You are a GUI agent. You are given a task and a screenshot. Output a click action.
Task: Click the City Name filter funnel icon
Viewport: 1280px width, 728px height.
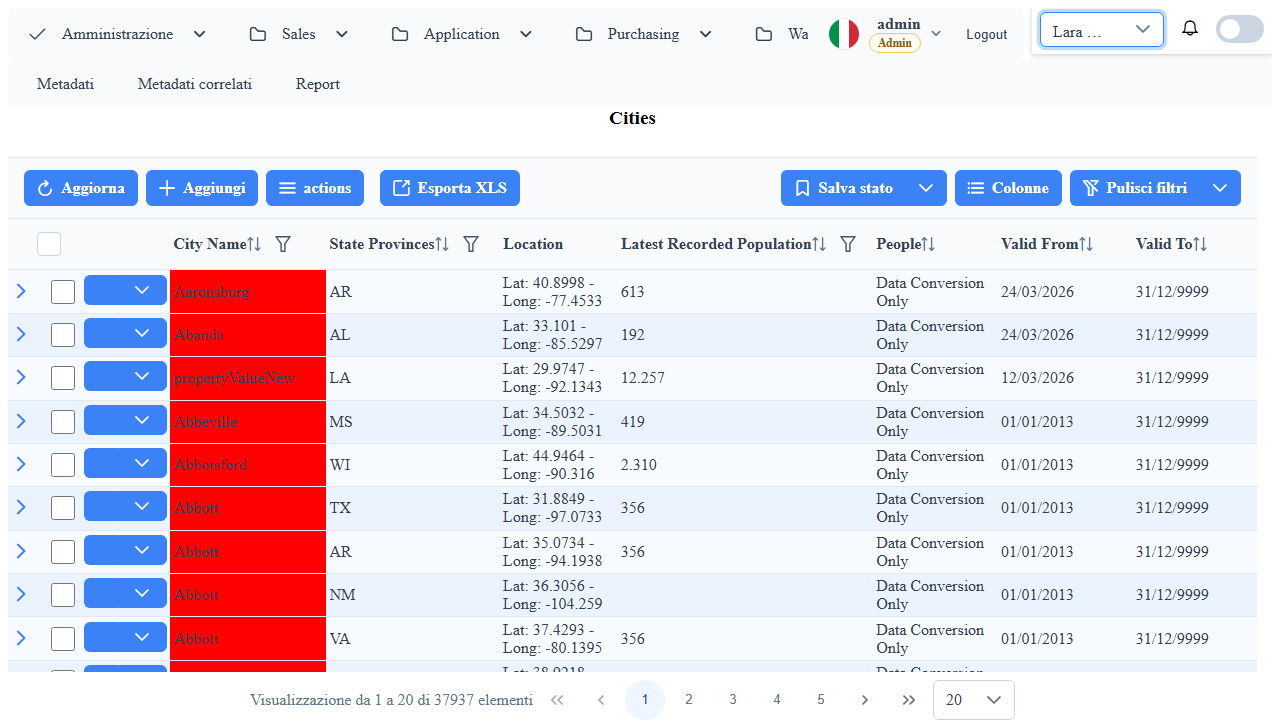283,244
